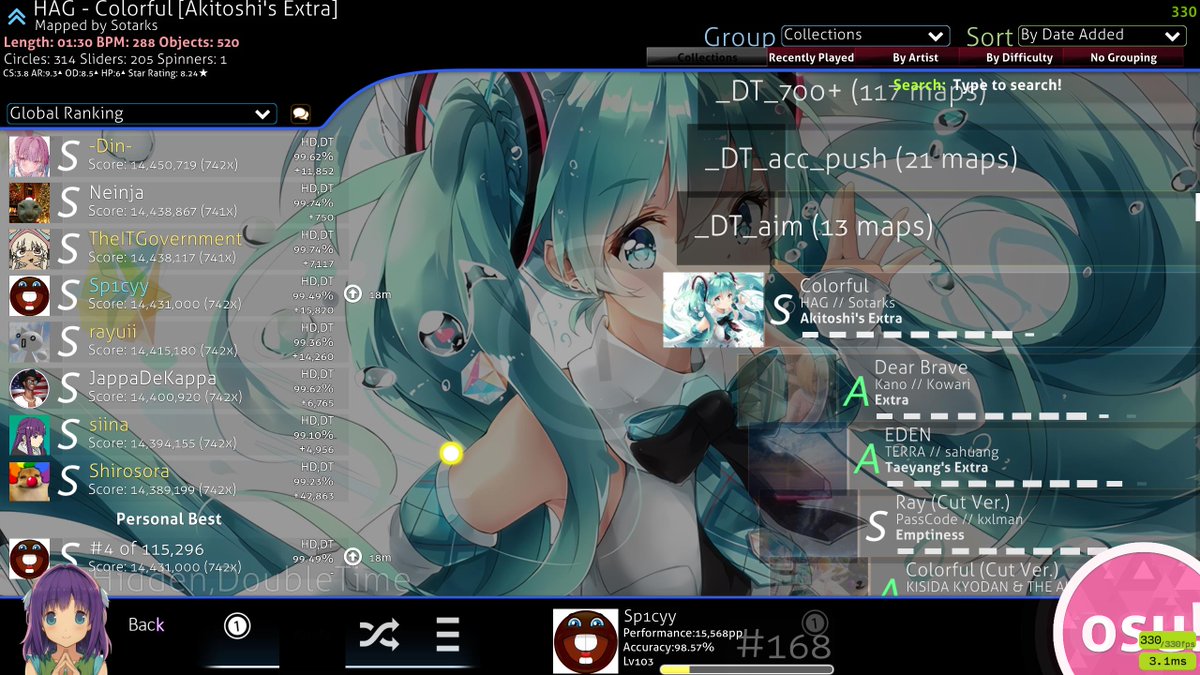Select the Colorful Akitoshi's Extra beatmap card
The width and height of the screenshot is (1200, 675).
pyautogui.click(x=931, y=310)
